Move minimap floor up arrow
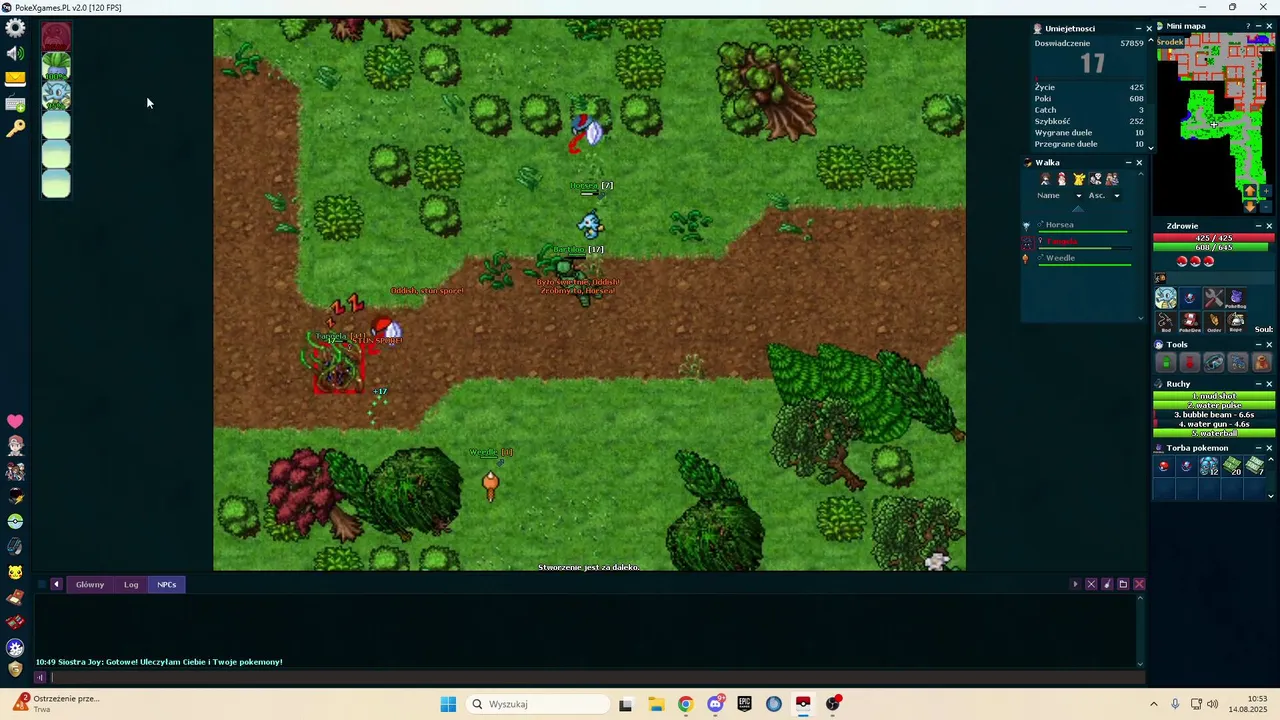1280x720 pixels. [1249, 190]
